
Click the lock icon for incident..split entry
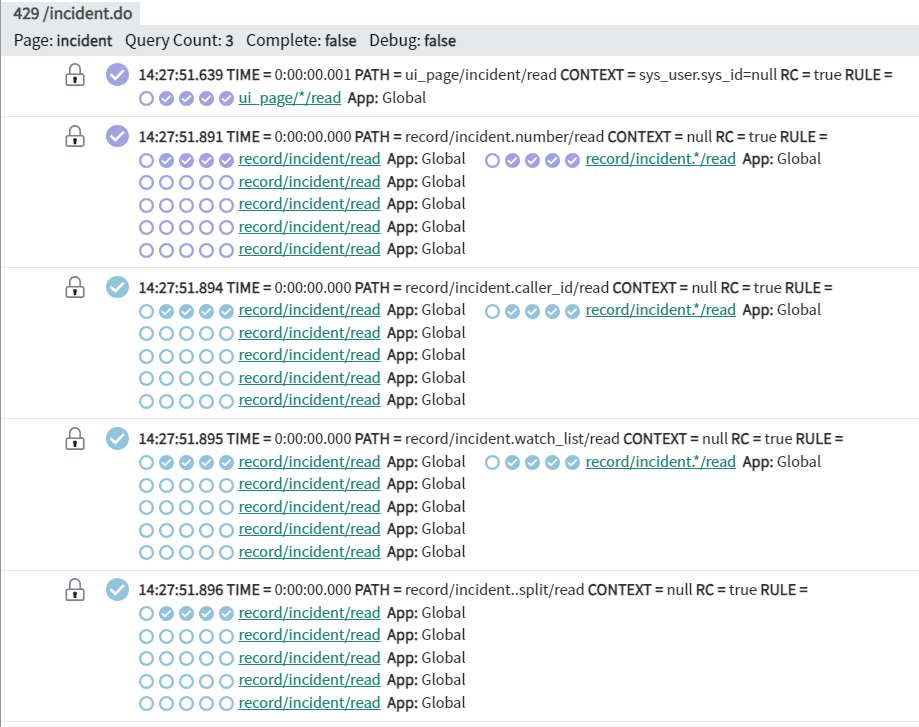point(75,590)
